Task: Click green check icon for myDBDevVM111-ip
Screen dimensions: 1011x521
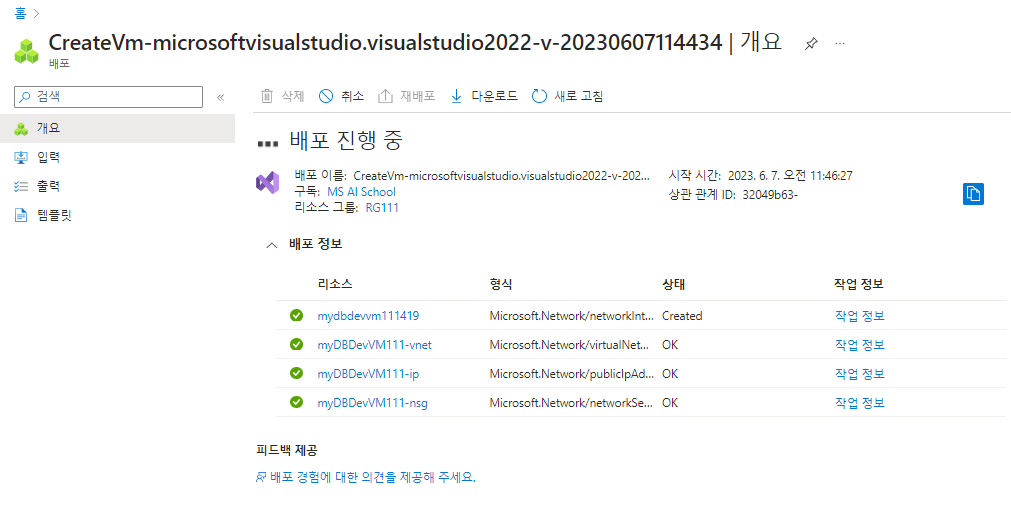Action: tap(297, 373)
